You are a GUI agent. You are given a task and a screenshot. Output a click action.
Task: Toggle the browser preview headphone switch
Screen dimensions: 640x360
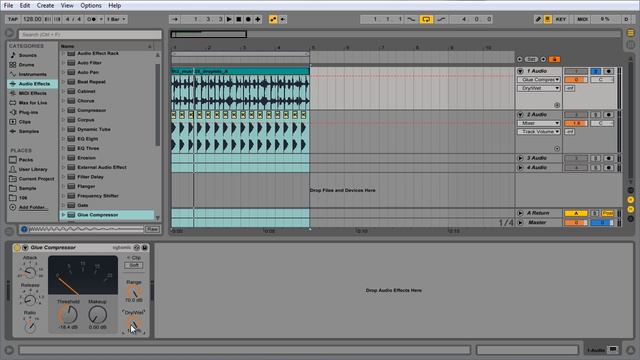(24, 229)
